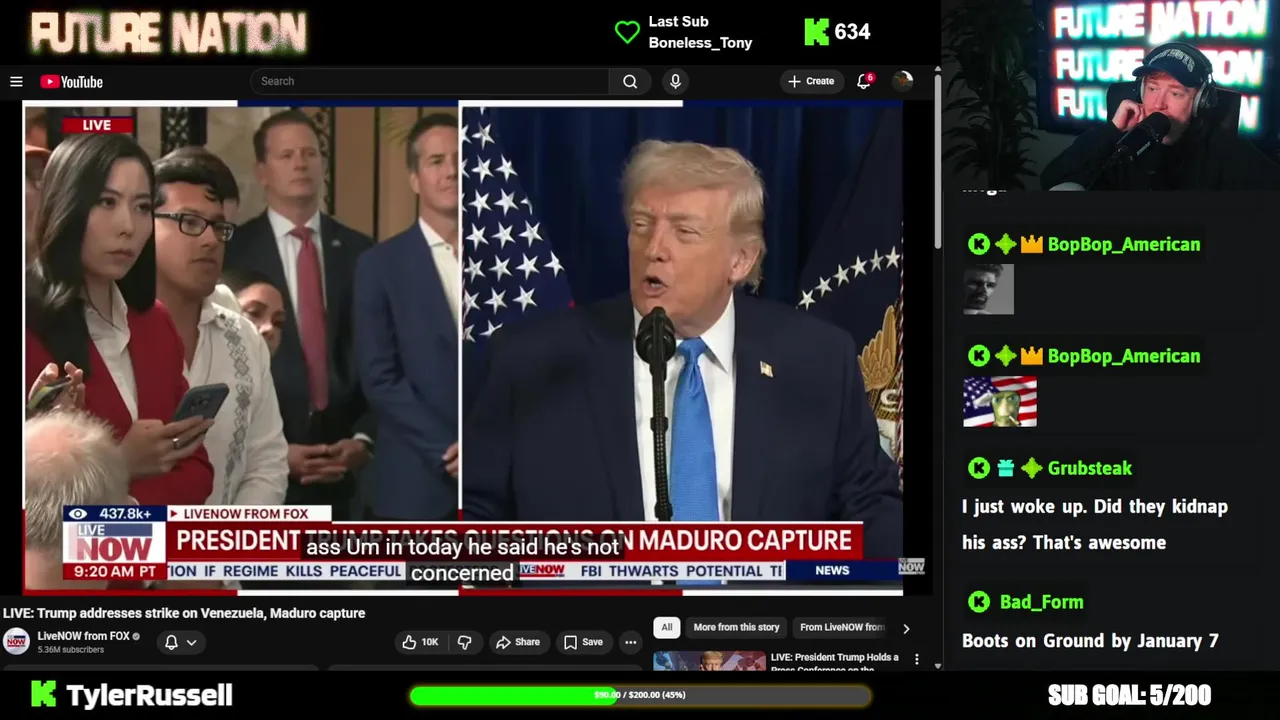This screenshot has height=720, width=1280.
Task: Save the video to a playlist
Action: point(583,642)
